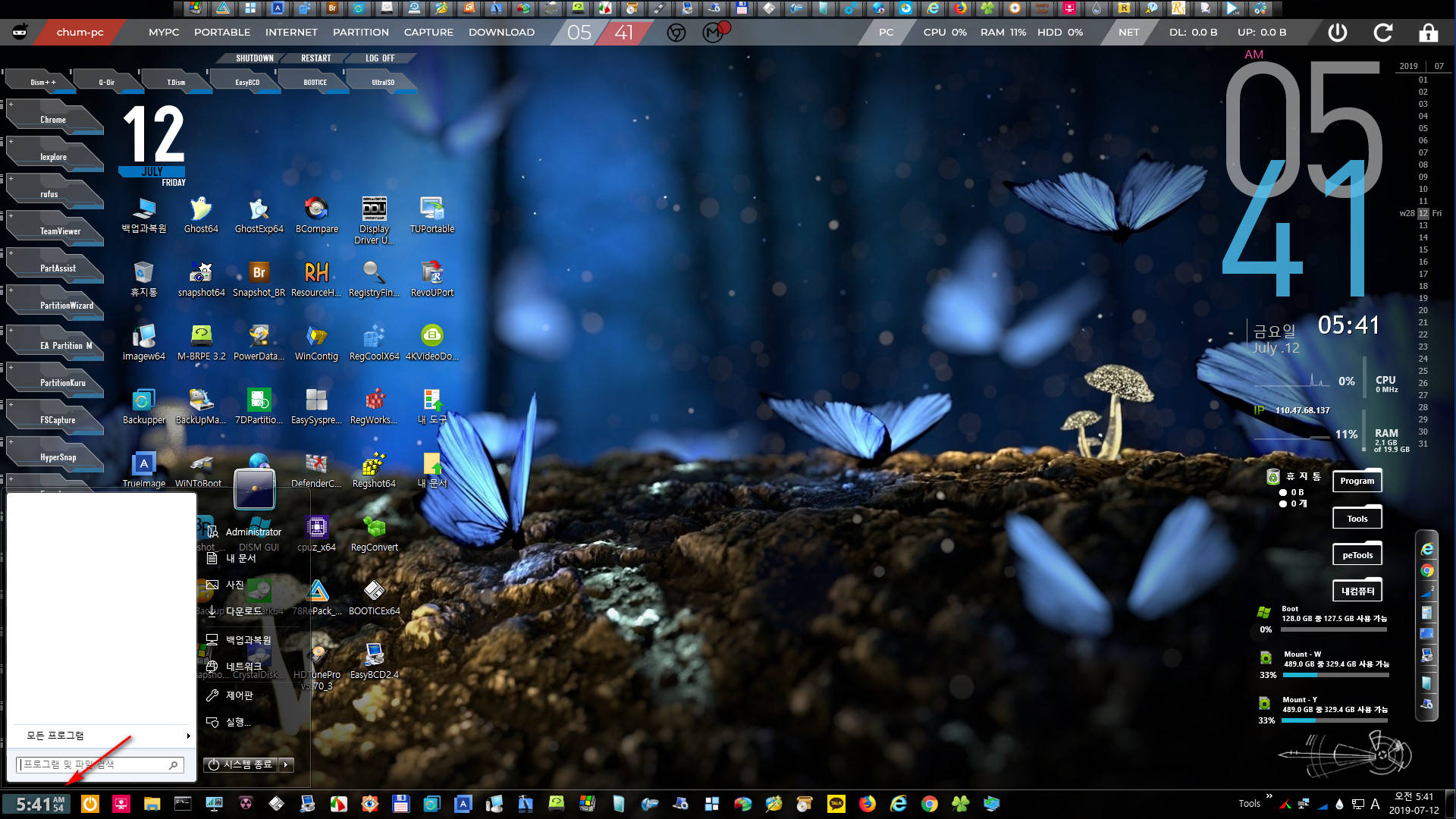Select the RevoUPort desktop icon
The height and width of the screenshot is (819, 1456).
click(x=432, y=279)
